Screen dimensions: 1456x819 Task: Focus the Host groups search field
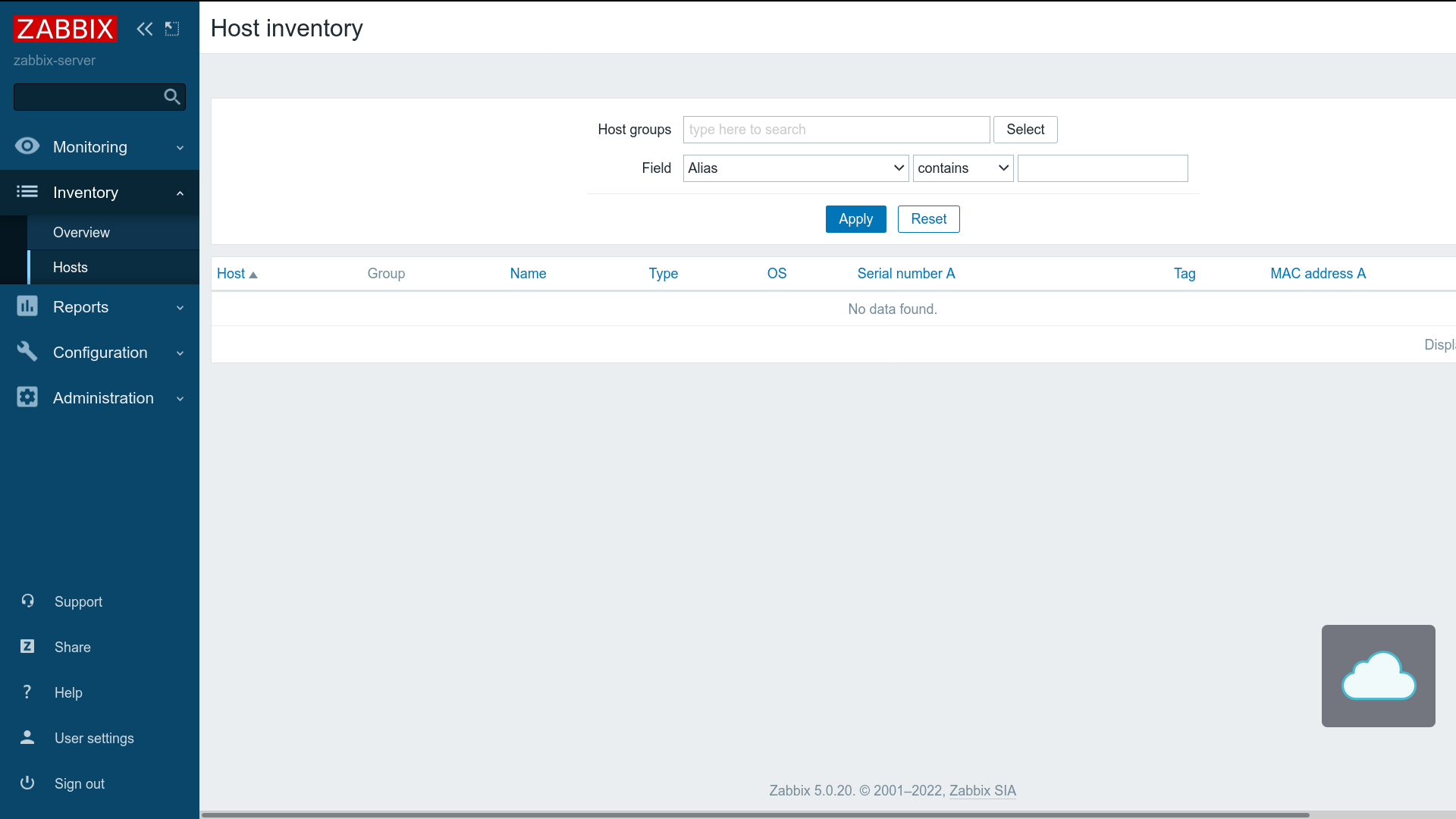coord(836,130)
